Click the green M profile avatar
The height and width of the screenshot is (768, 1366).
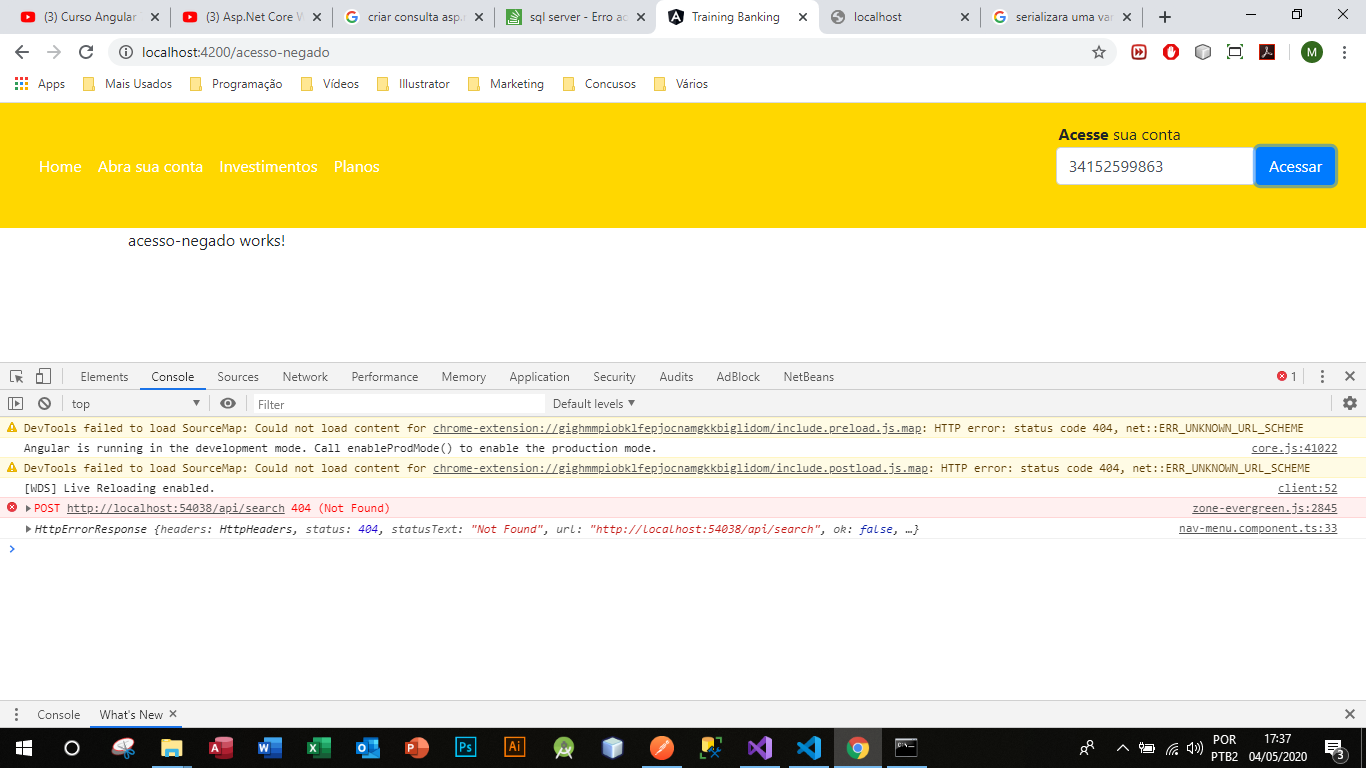pos(1312,52)
